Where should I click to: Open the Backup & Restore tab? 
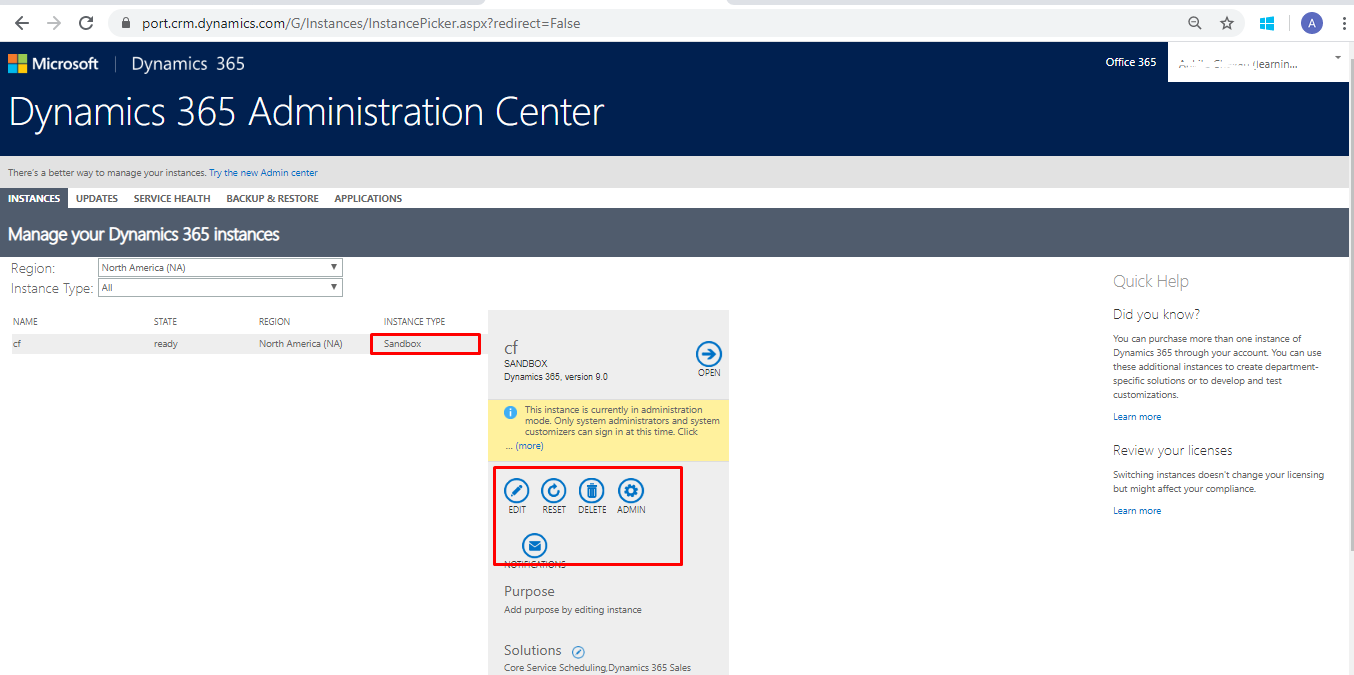[272, 198]
